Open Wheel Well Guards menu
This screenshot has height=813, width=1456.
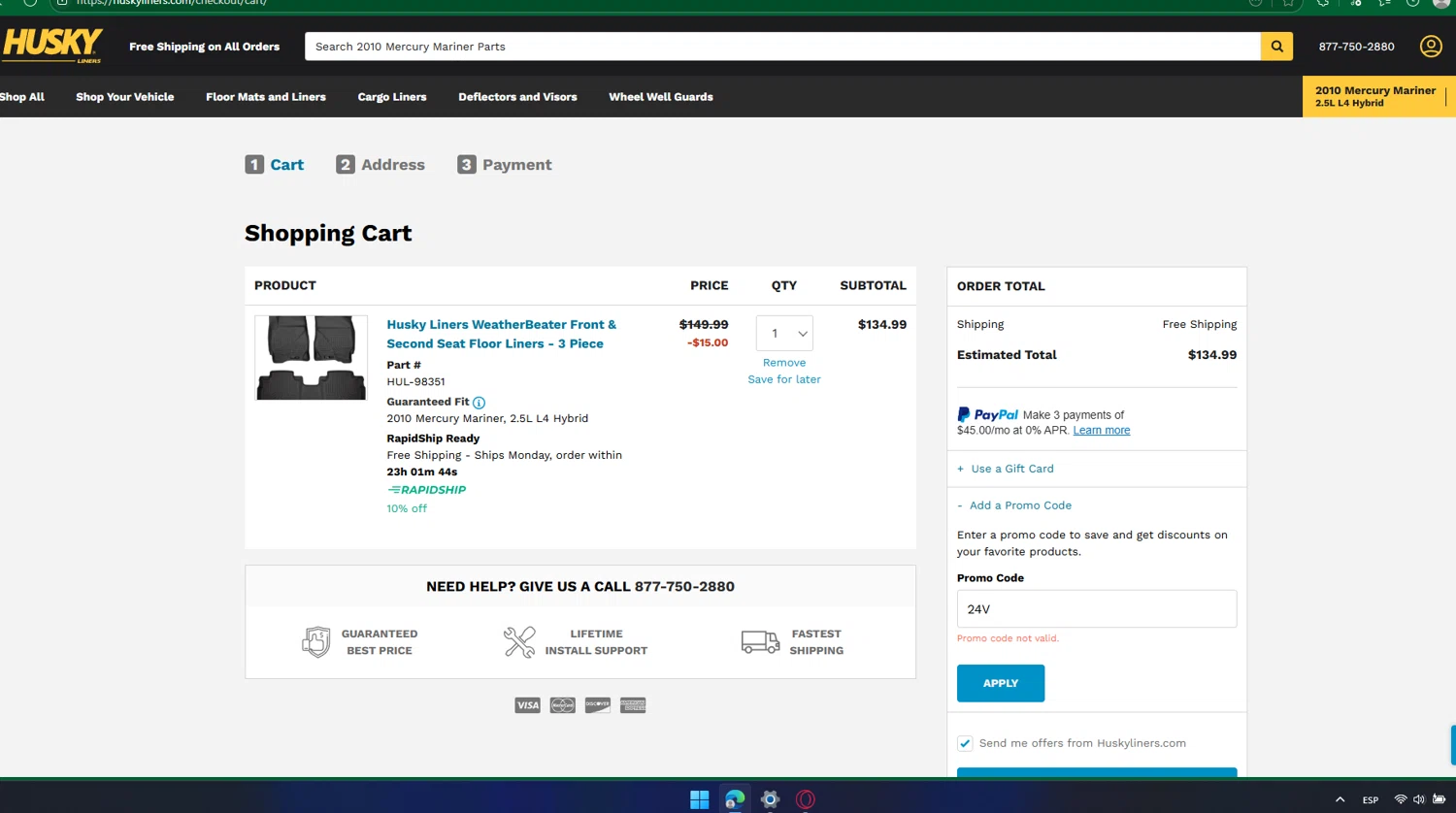(661, 97)
